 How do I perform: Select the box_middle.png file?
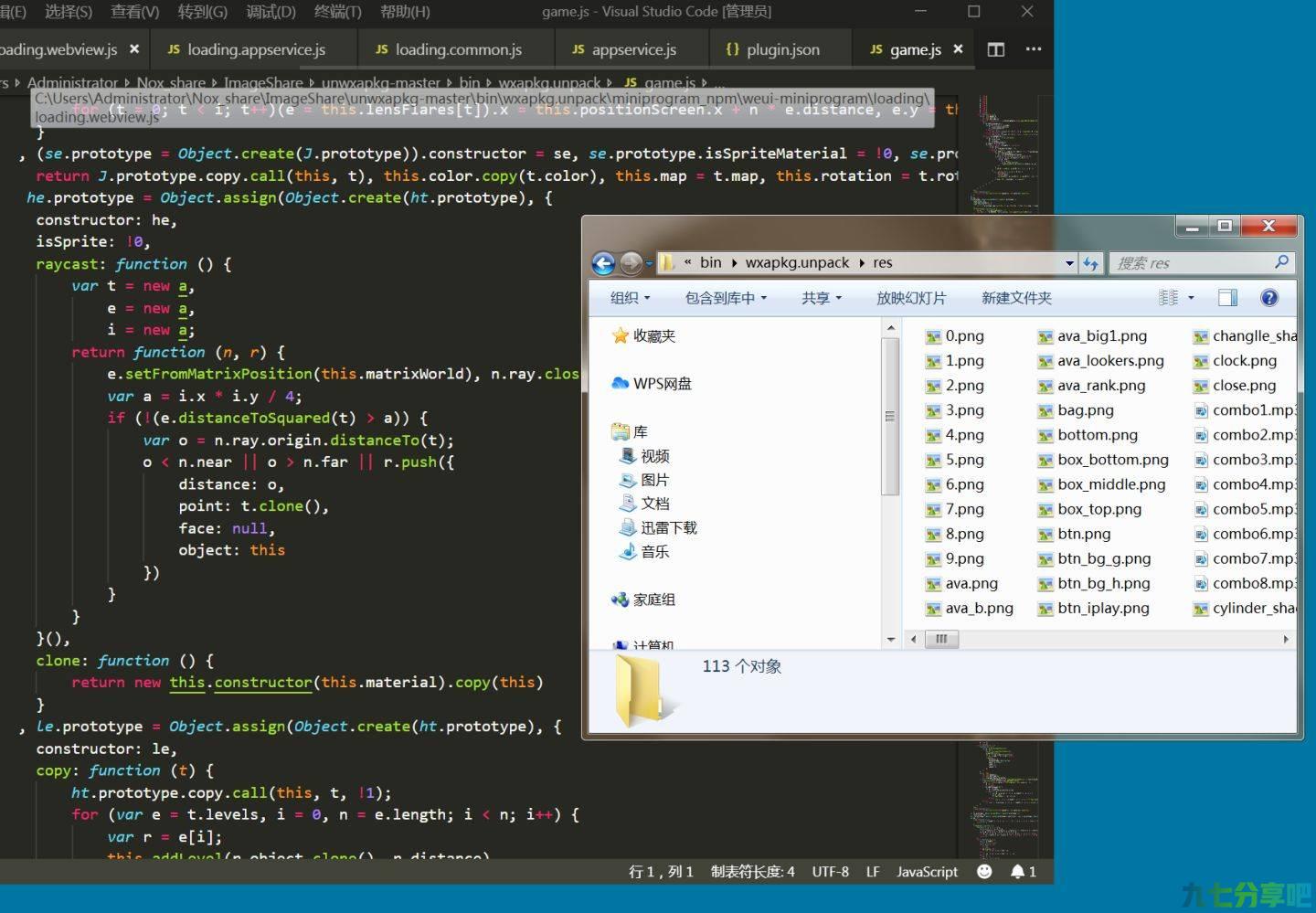click(x=1101, y=483)
